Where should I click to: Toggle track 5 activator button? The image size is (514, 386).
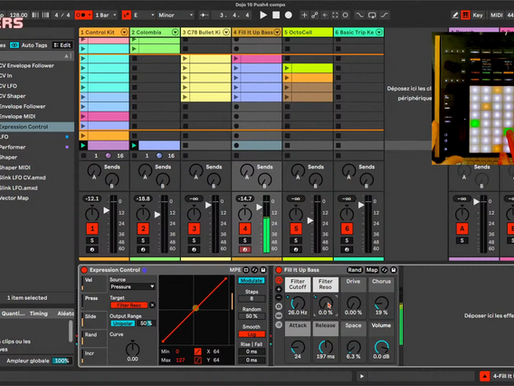(296, 229)
